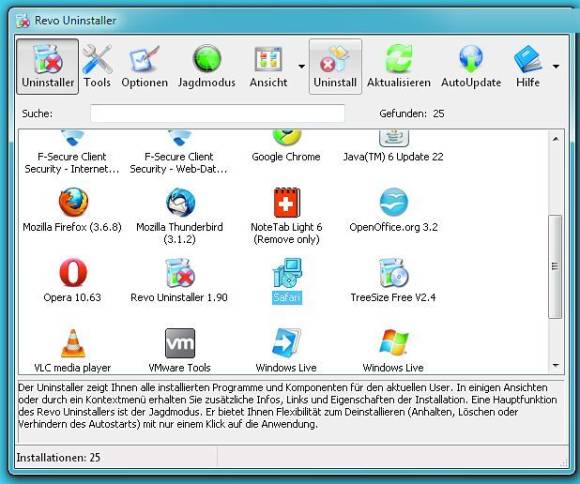Select the Uninstaller toolbar button
Viewport: 580px width, 484px height.
click(x=48, y=67)
